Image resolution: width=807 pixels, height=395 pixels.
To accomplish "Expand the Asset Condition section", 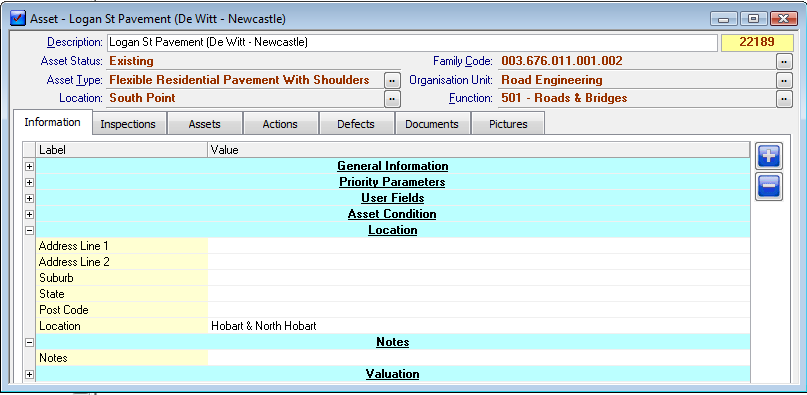I will (29, 214).
